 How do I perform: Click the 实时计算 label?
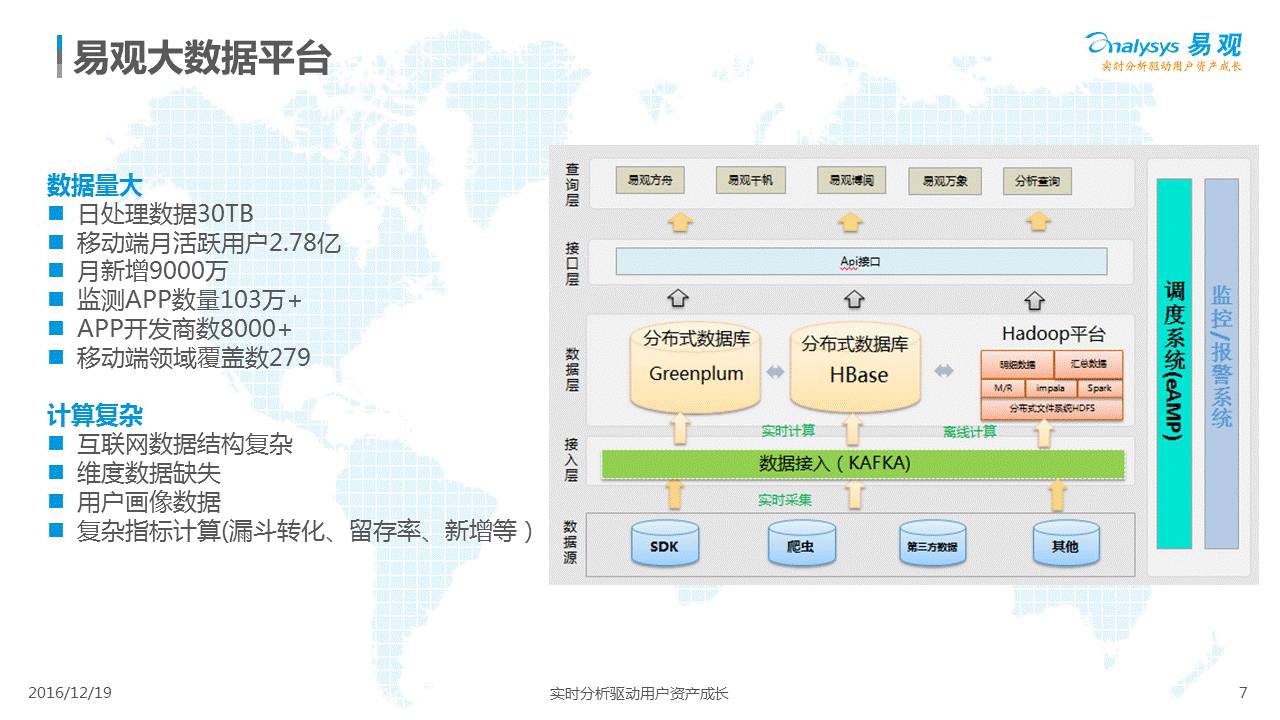788,431
